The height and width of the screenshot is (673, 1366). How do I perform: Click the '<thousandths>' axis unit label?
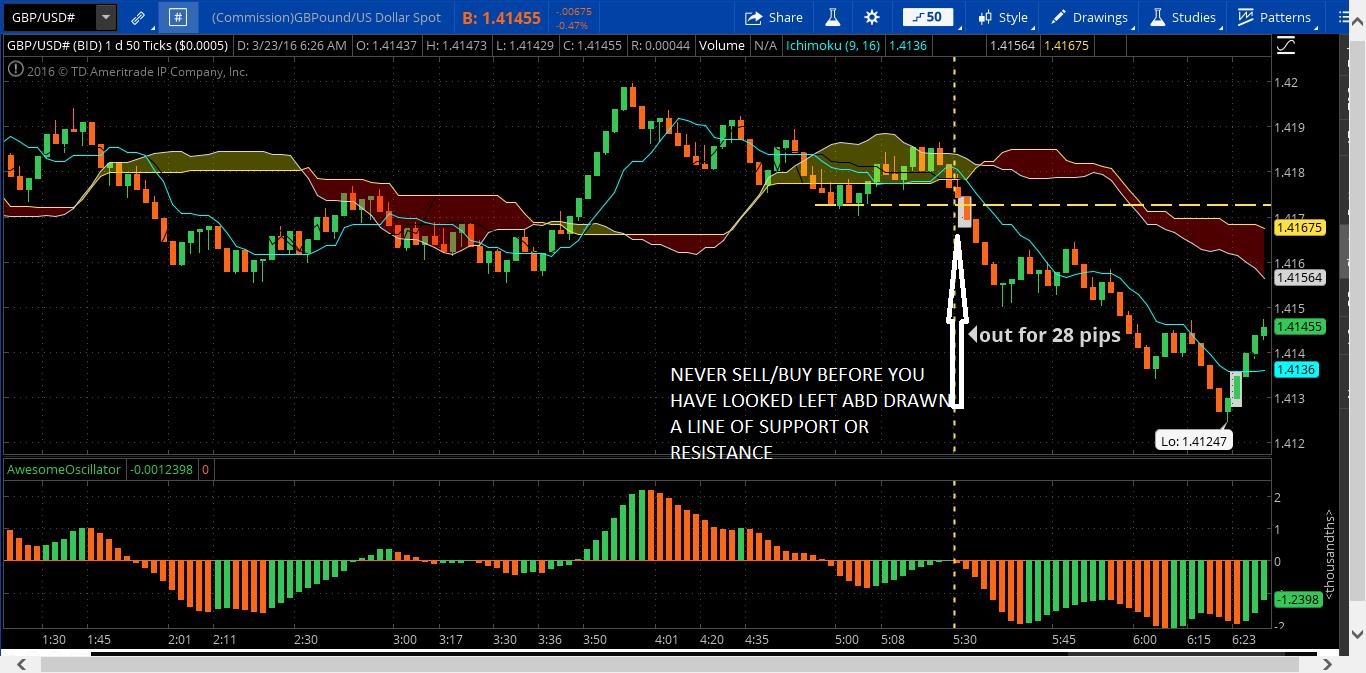tap(1330, 555)
